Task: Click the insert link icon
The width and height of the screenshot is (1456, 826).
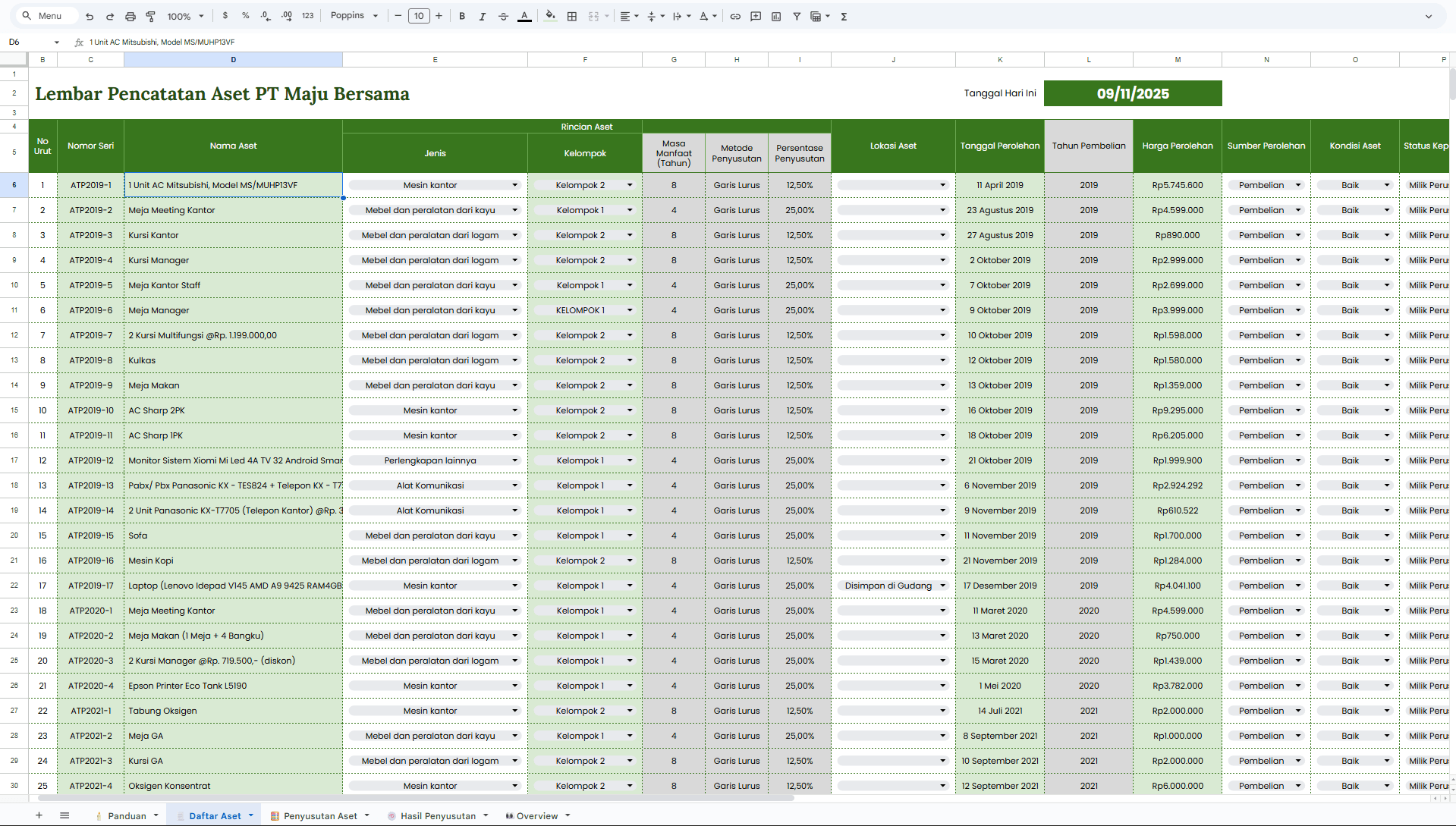Action: pyautogui.click(x=735, y=16)
